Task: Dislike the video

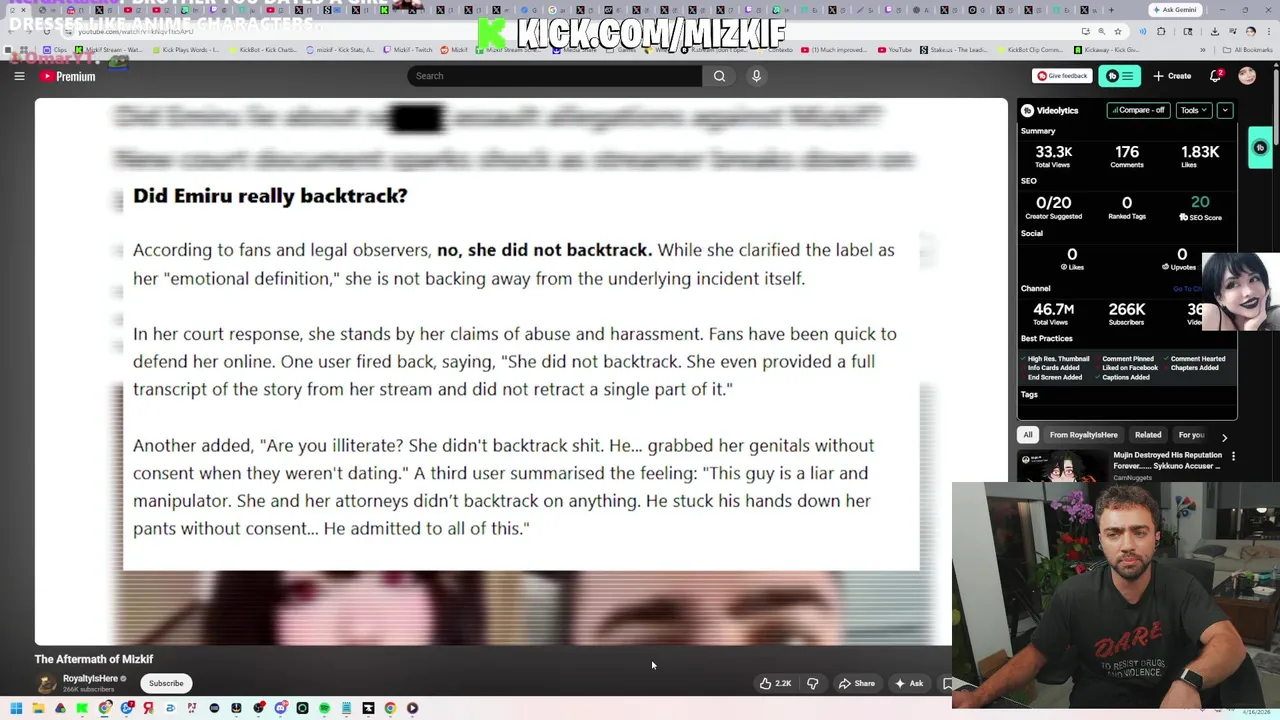Action: click(813, 683)
